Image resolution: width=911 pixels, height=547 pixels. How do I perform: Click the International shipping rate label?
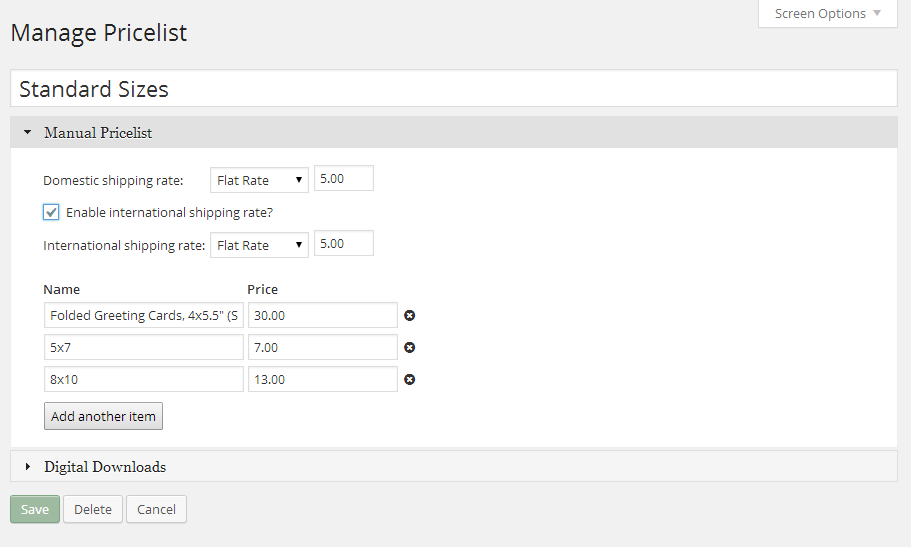[x=124, y=246]
